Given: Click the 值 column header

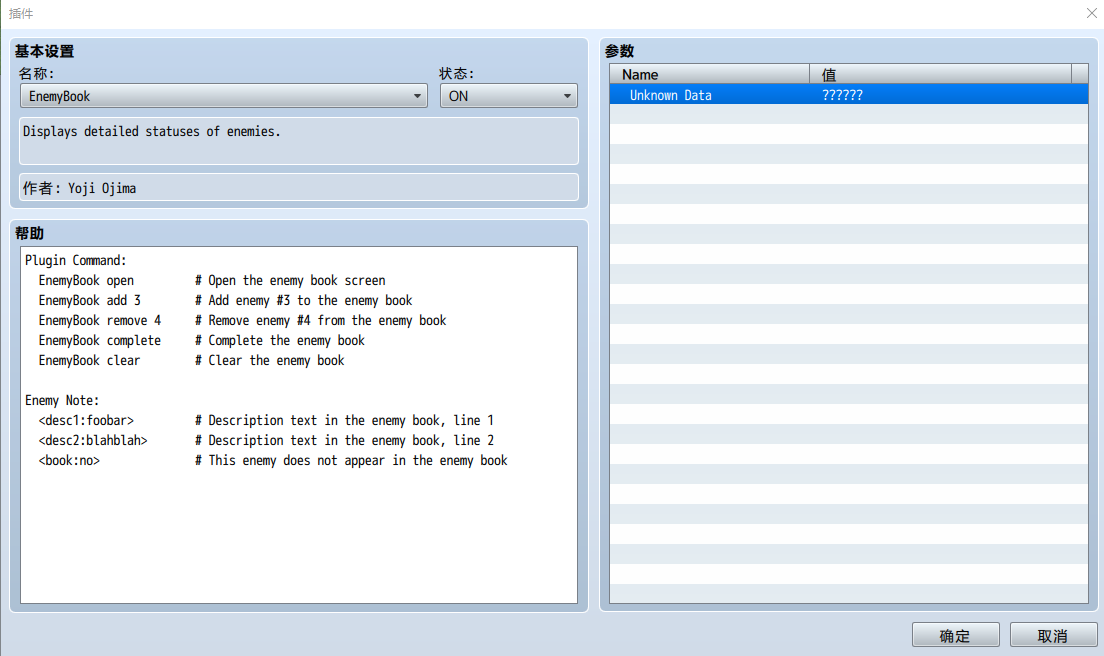Looking at the screenshot, I should pos(940,74).
